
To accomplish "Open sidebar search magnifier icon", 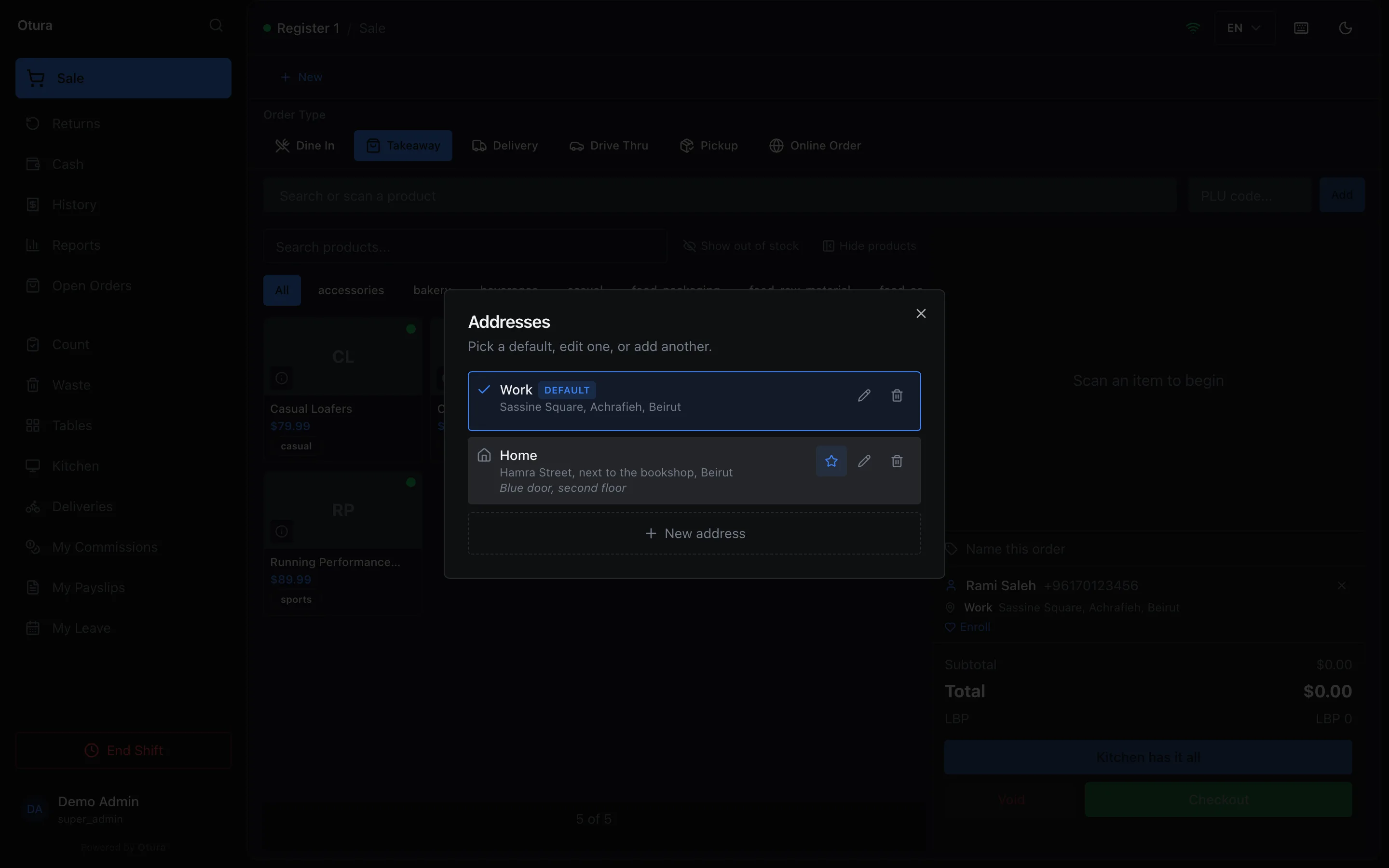I will 216,25.
